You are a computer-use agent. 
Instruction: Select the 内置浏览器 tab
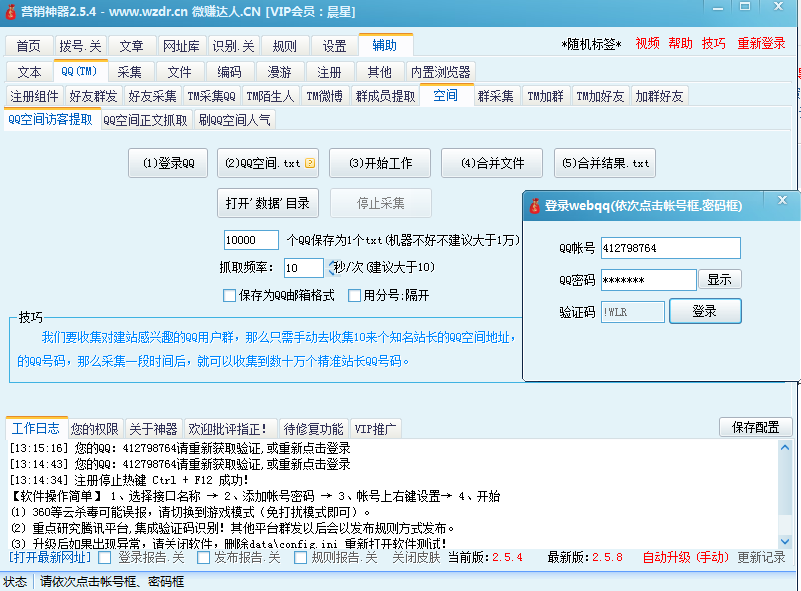pos(441,72)
